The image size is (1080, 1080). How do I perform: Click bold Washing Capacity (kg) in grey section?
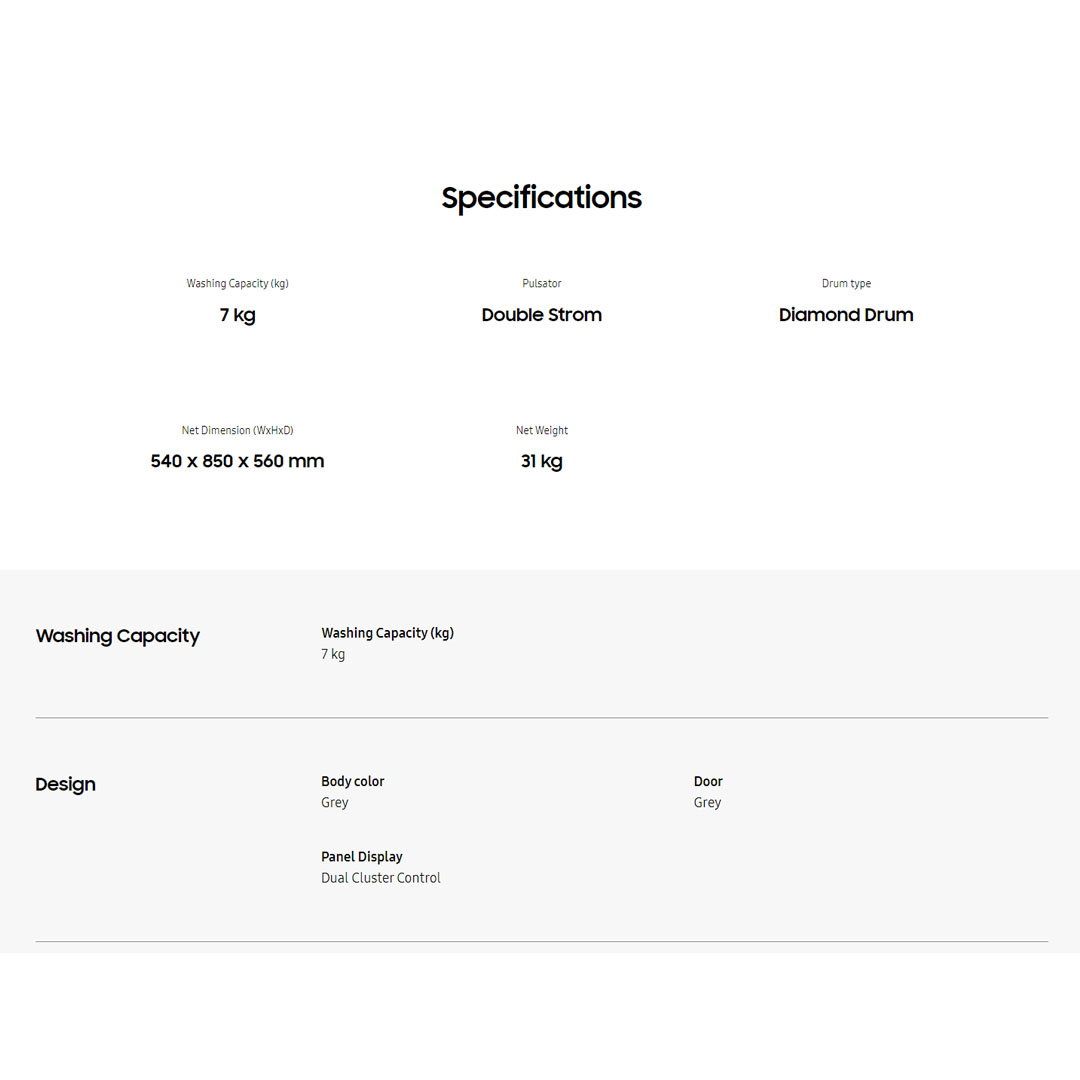[x=387, y=633]
